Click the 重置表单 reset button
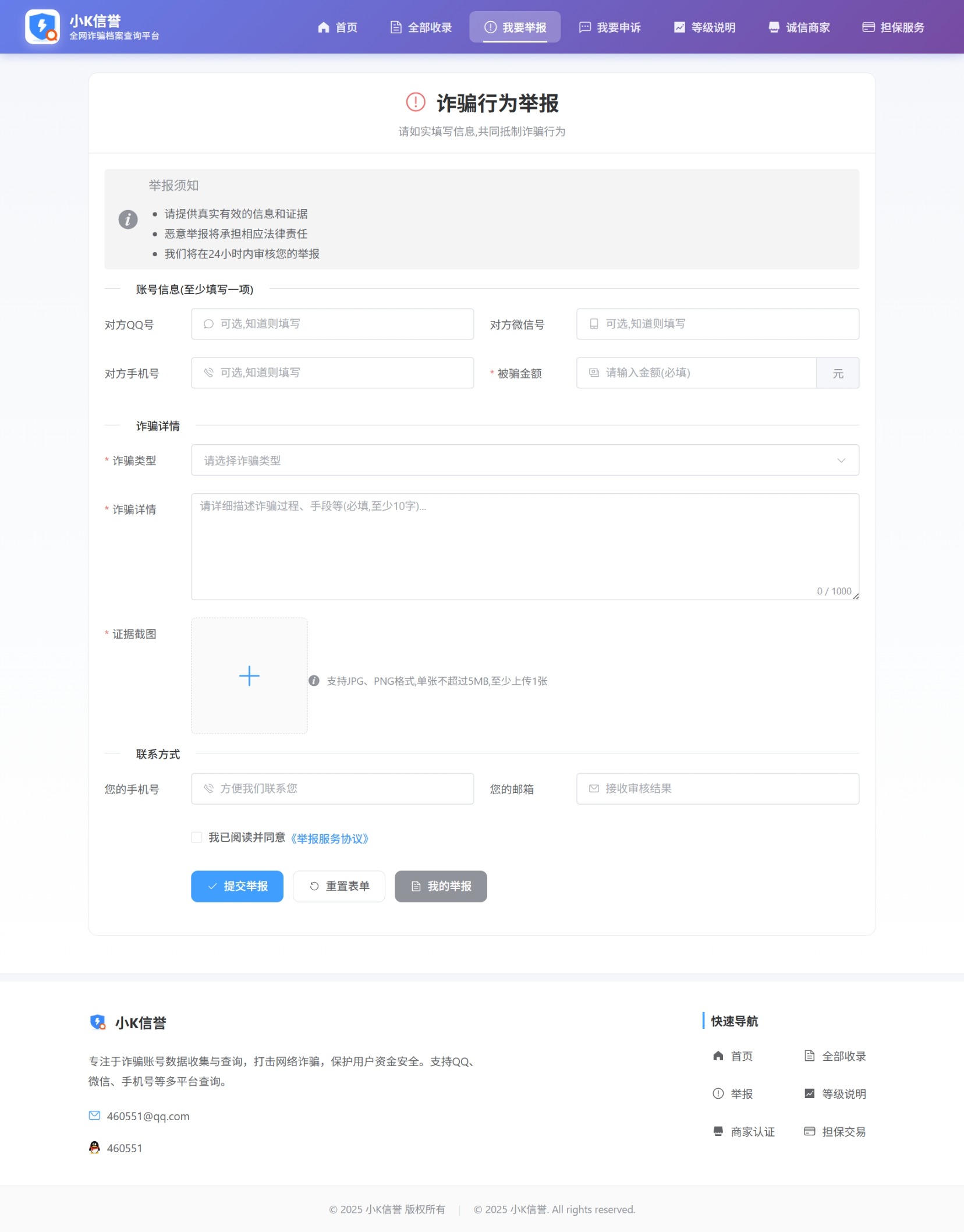This screenshot has height=1232, width=964. pyautogui.click(x=339, y=886)
